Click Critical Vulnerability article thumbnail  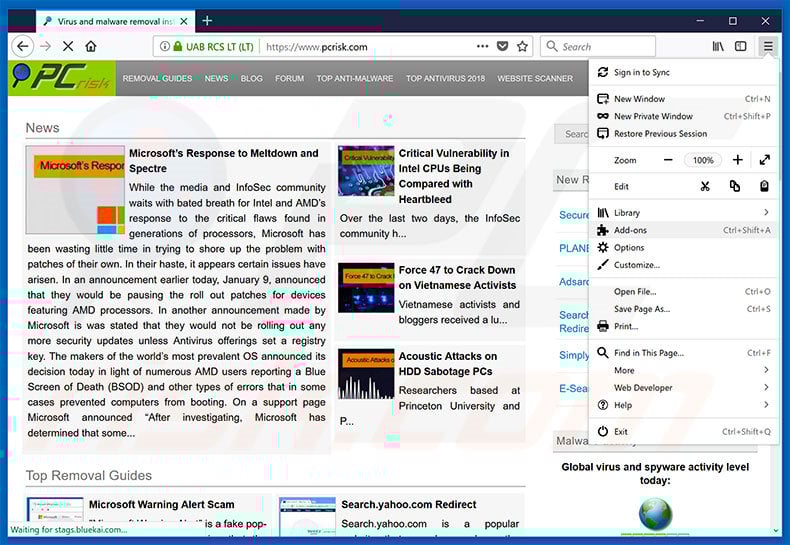pyautogui.click(x=366, y=171)
